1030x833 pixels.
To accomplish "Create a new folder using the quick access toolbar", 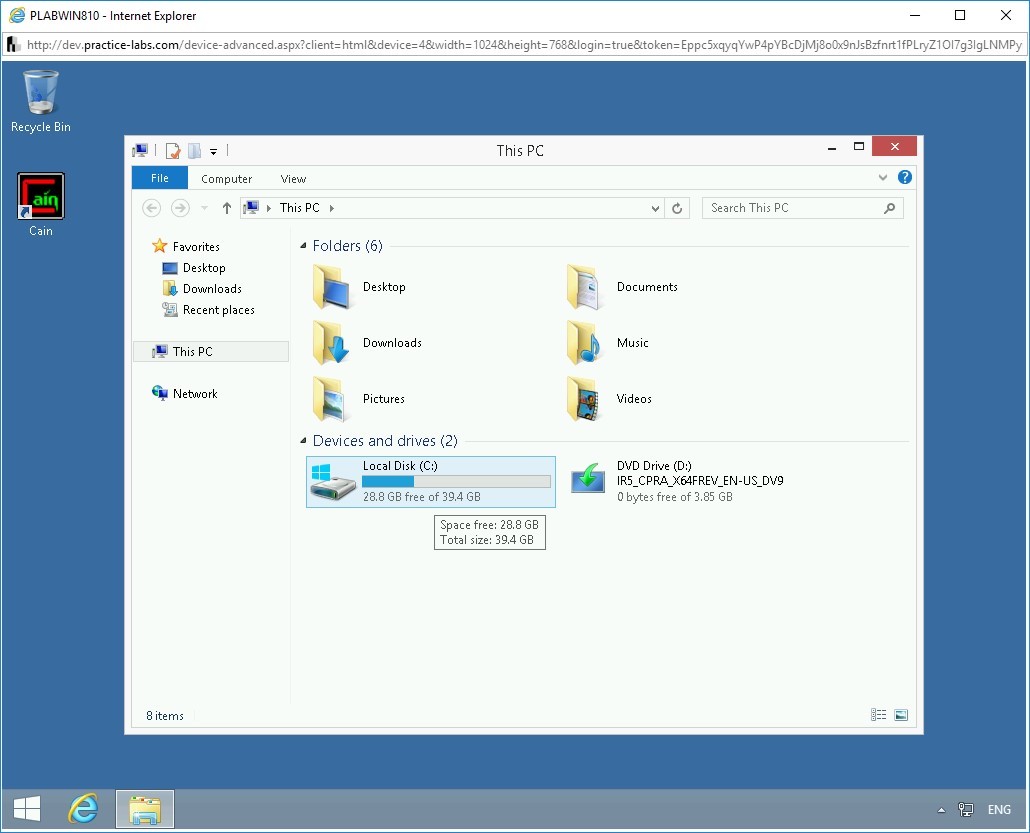I will pos(194,151).
